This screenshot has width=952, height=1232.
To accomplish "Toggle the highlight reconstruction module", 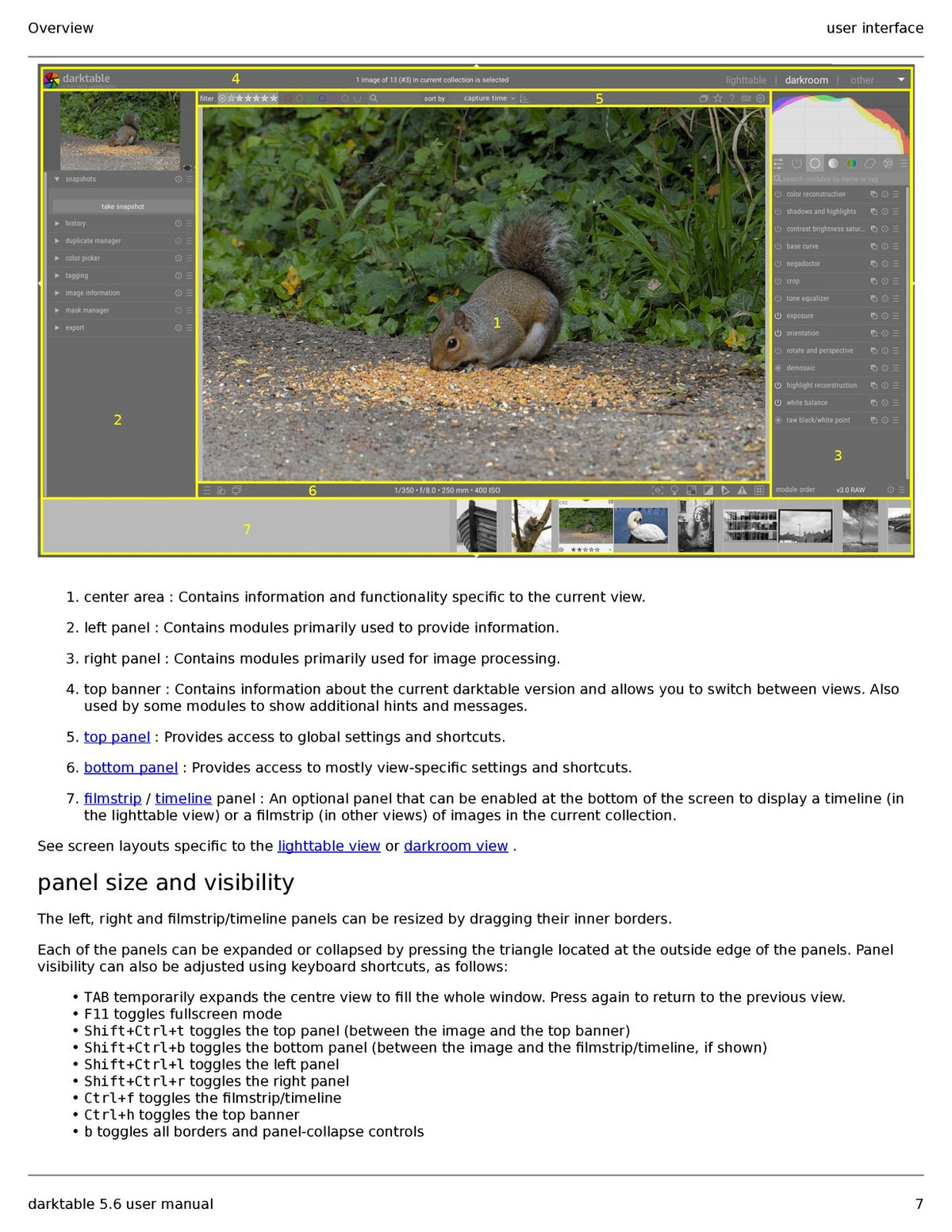I will (778, 386).
